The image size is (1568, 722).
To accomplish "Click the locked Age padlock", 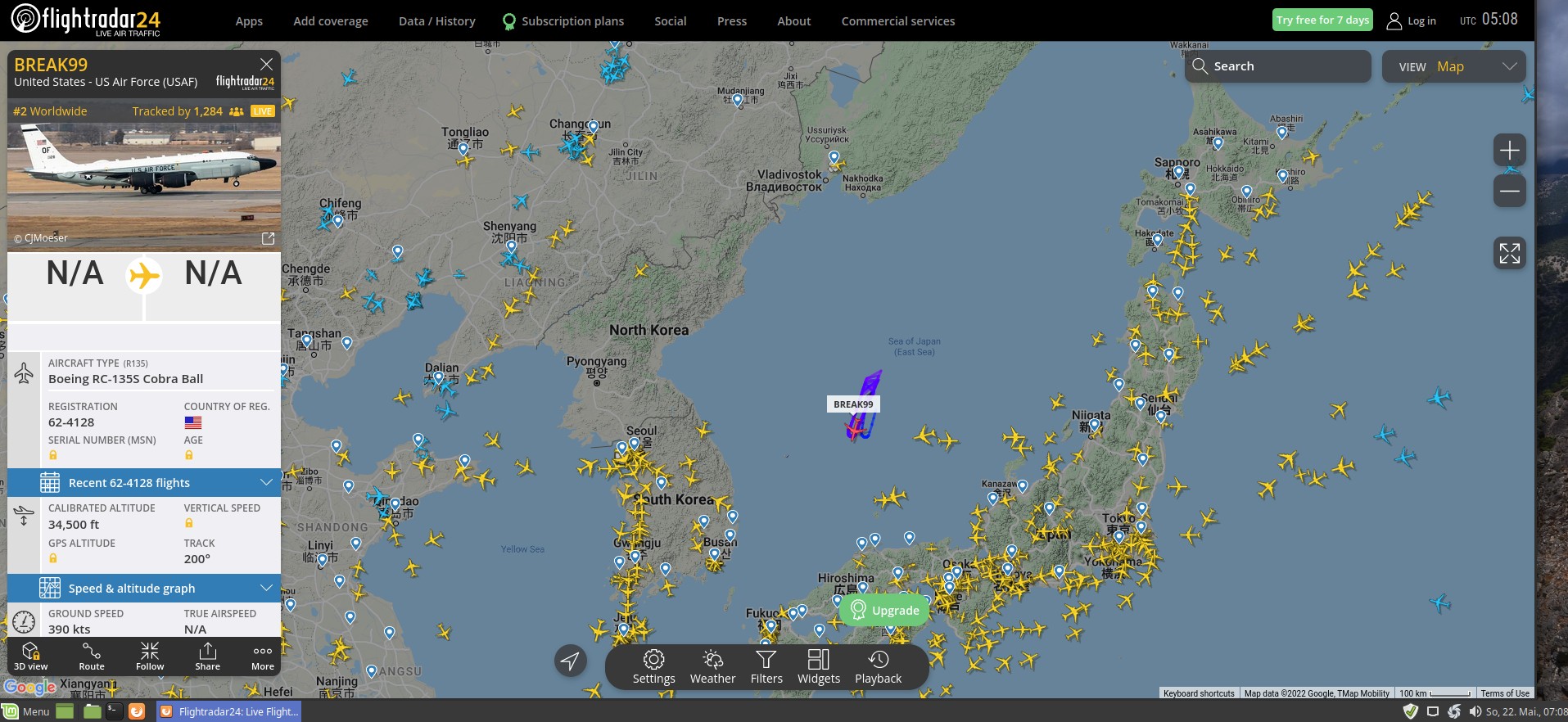I will click(x=189, y=455).
